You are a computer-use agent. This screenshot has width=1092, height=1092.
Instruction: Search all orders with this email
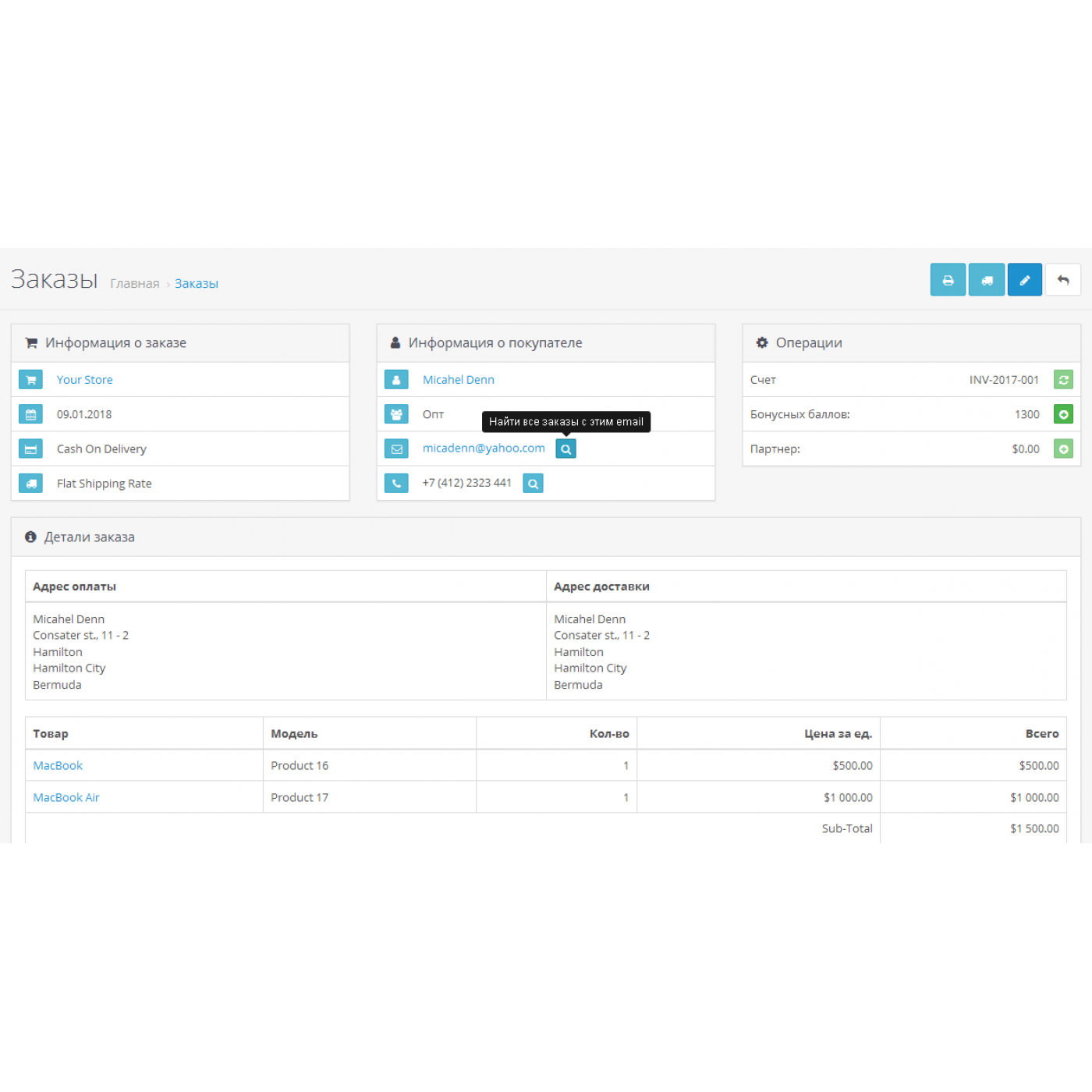click(x=566, y=449)
